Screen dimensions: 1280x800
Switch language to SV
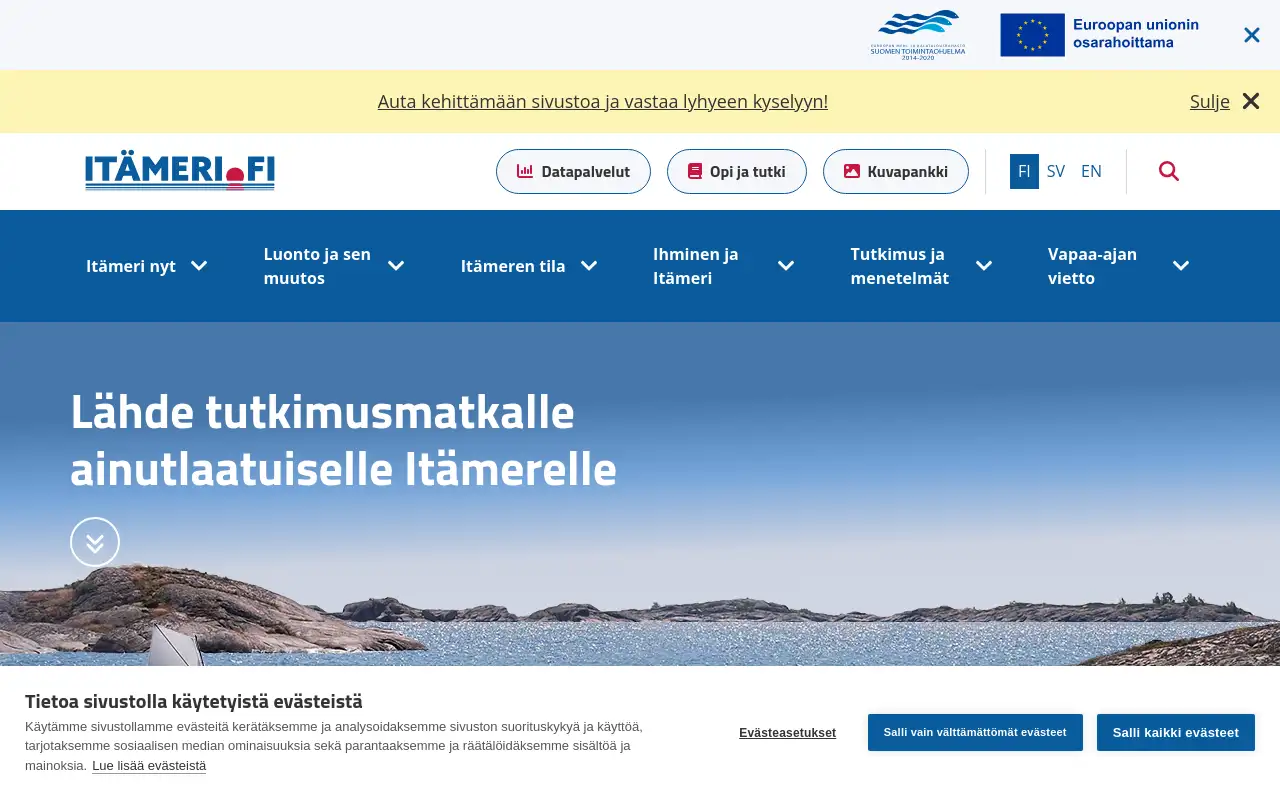coord(1056,171)
